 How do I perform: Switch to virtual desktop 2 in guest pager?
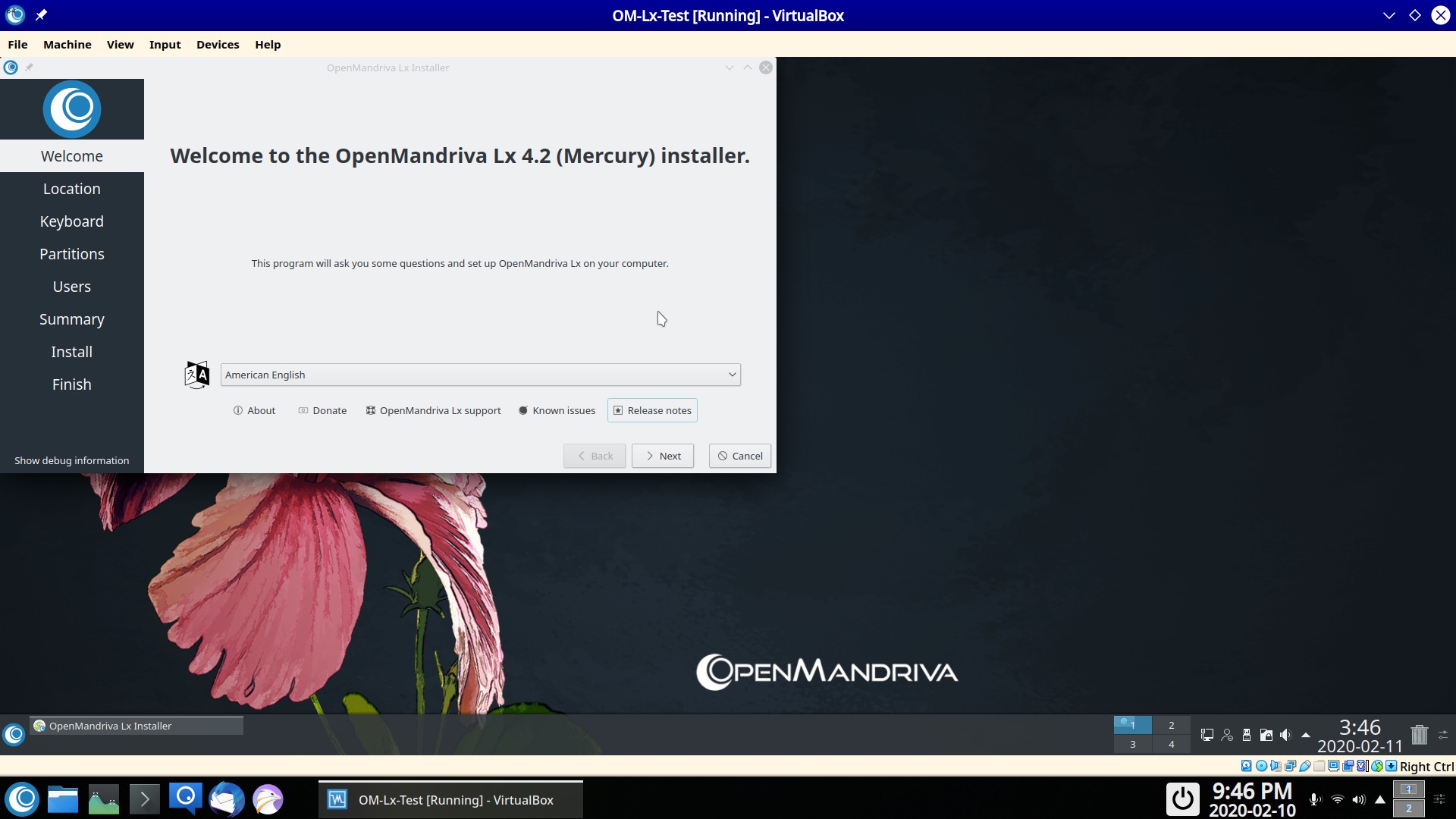pos(1171,725)
